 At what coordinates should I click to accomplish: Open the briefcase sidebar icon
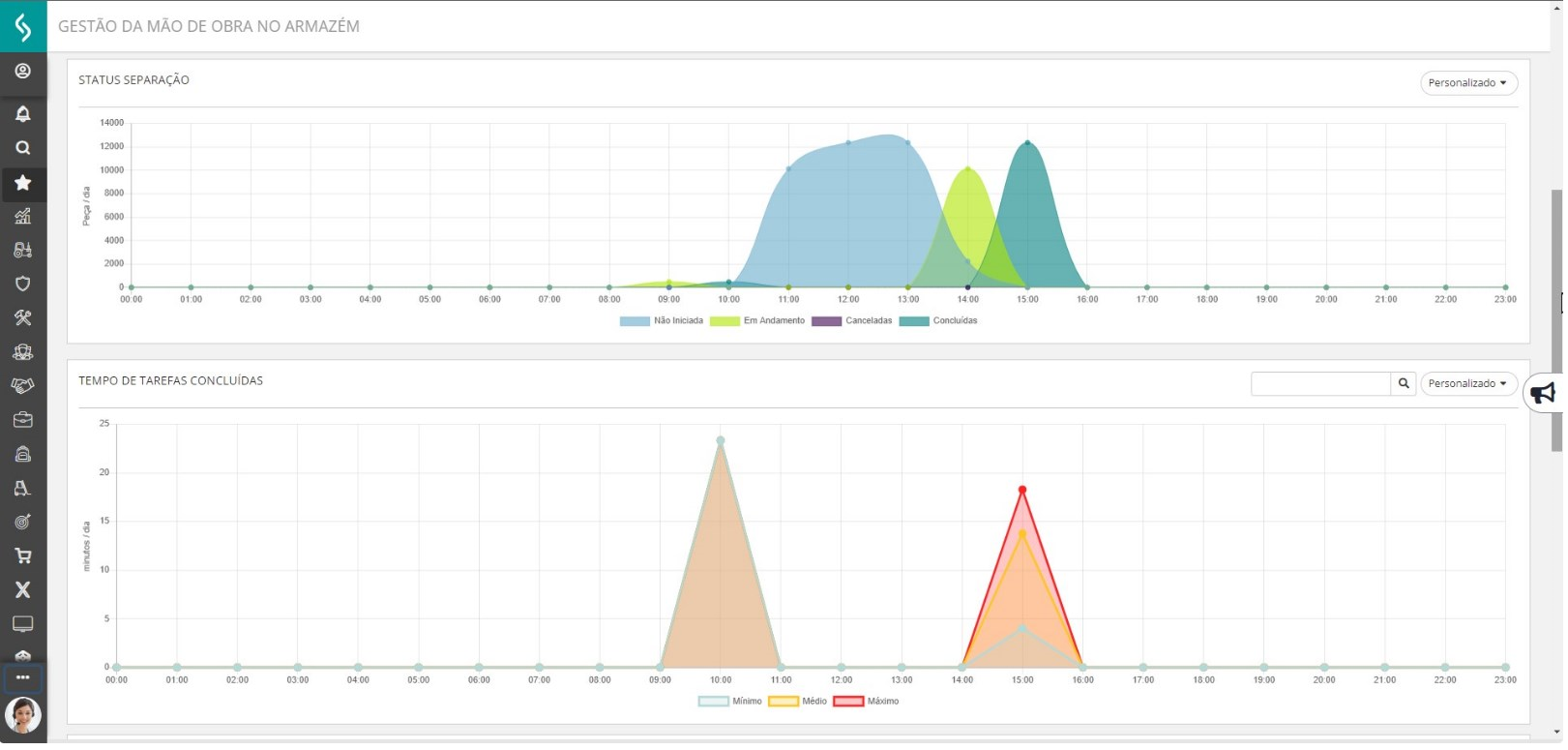point(23,420)
